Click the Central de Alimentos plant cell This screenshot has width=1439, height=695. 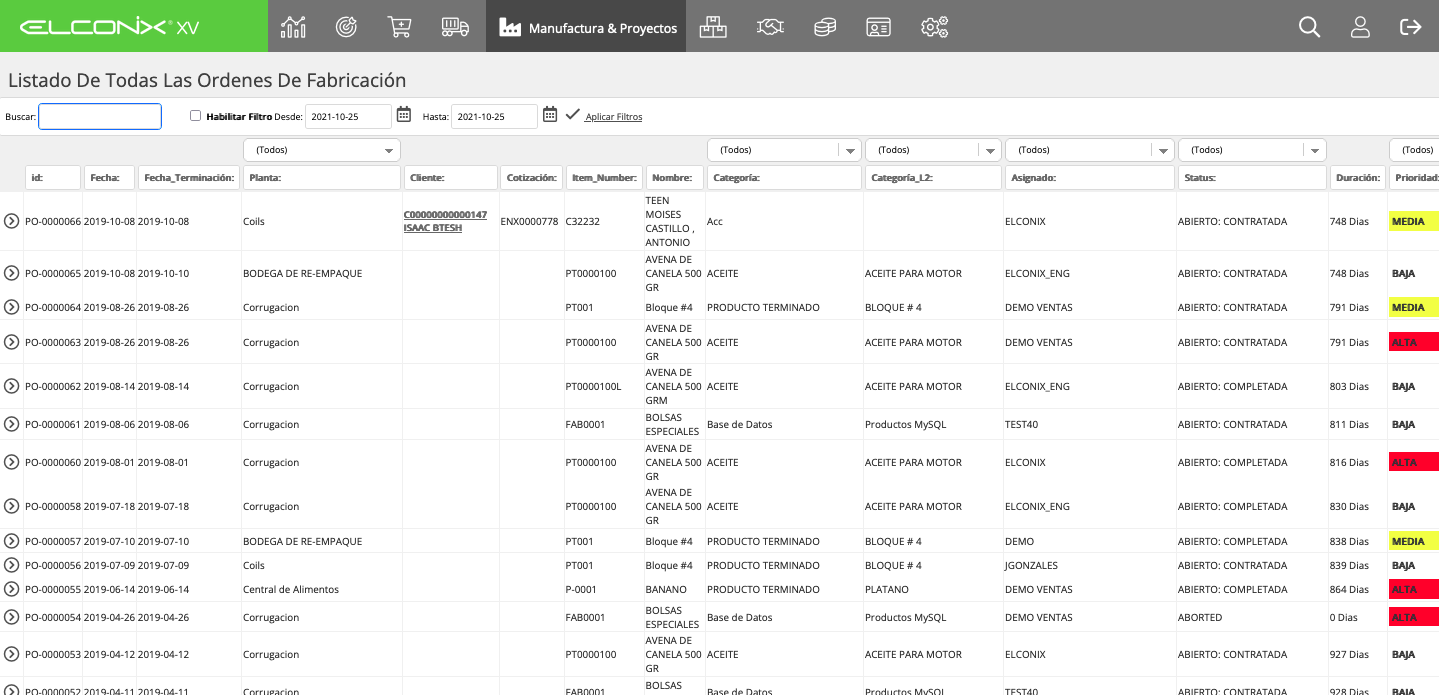pyautogui.click(x=291, y=589)
